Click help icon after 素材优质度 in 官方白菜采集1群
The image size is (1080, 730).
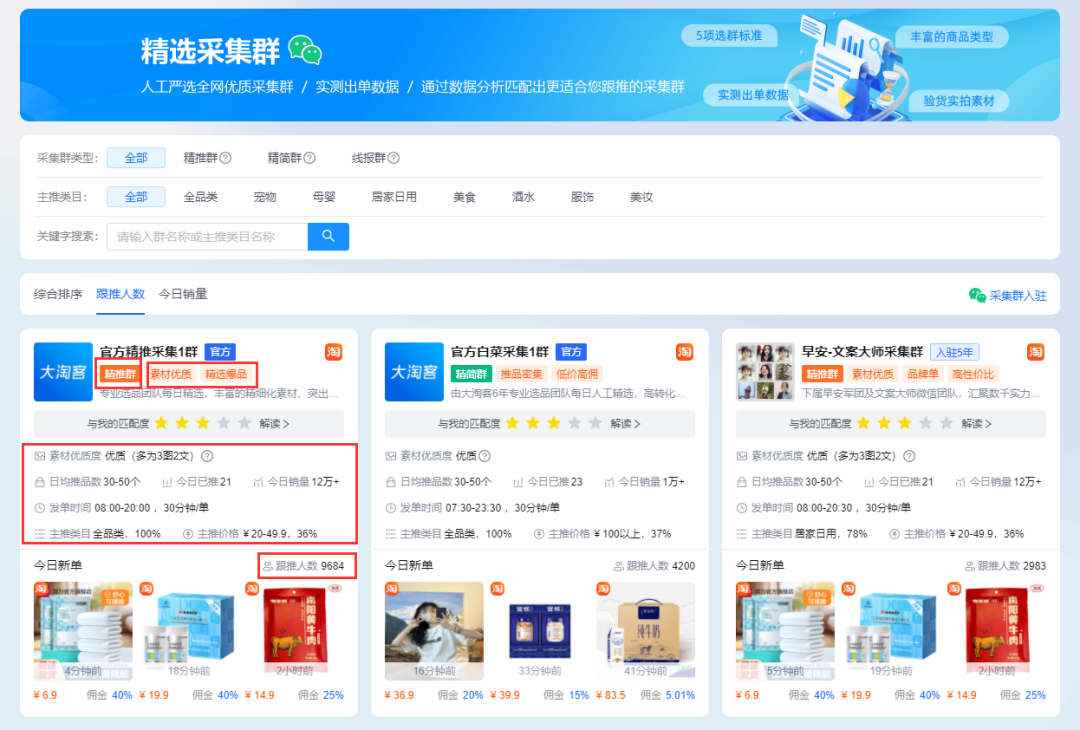484,456
